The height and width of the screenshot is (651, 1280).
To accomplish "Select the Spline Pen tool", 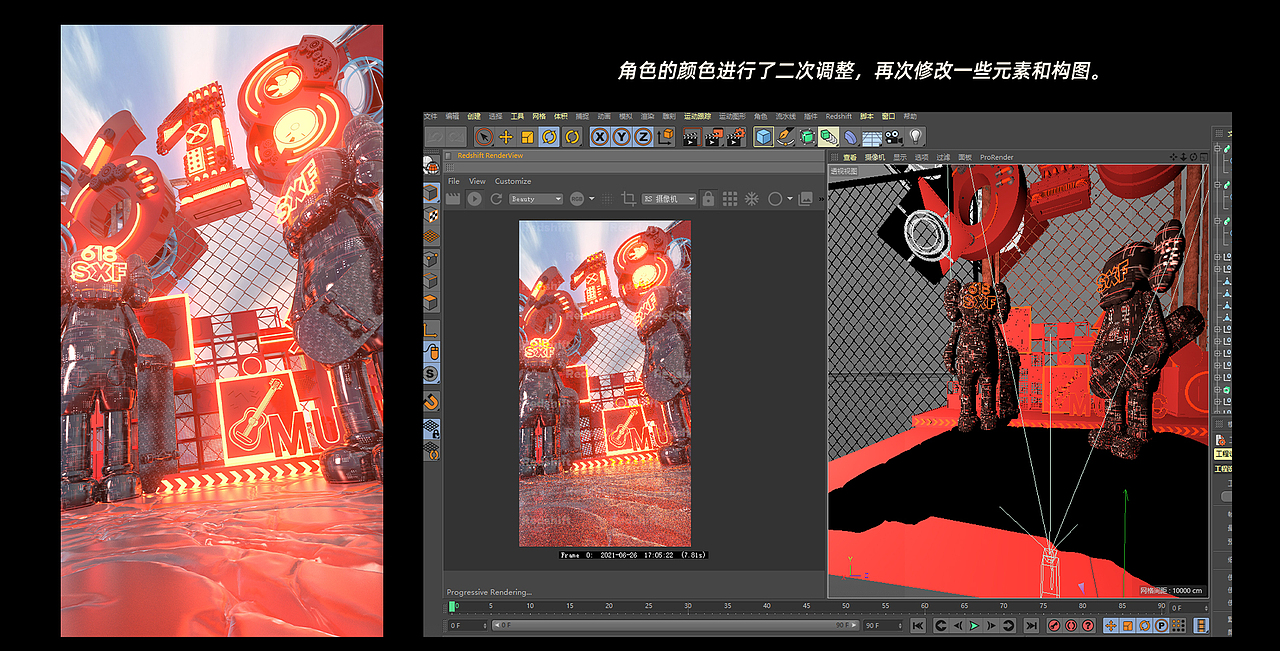I will pos(786,137).
